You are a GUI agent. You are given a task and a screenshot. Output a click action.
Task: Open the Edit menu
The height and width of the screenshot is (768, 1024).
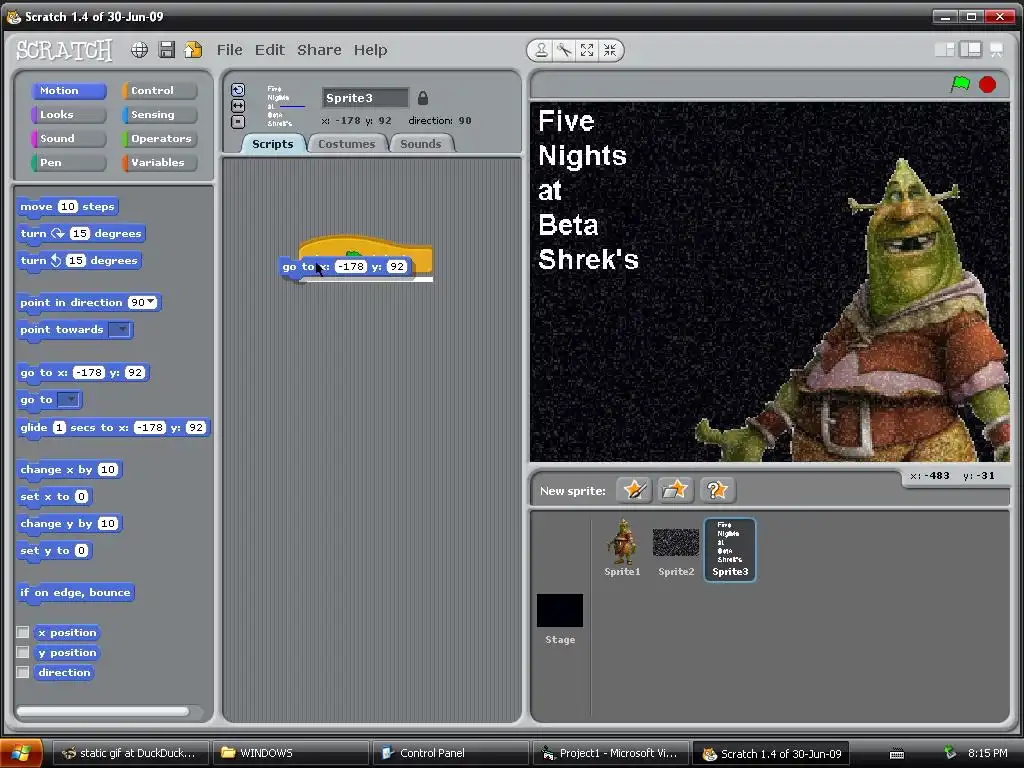270,50
